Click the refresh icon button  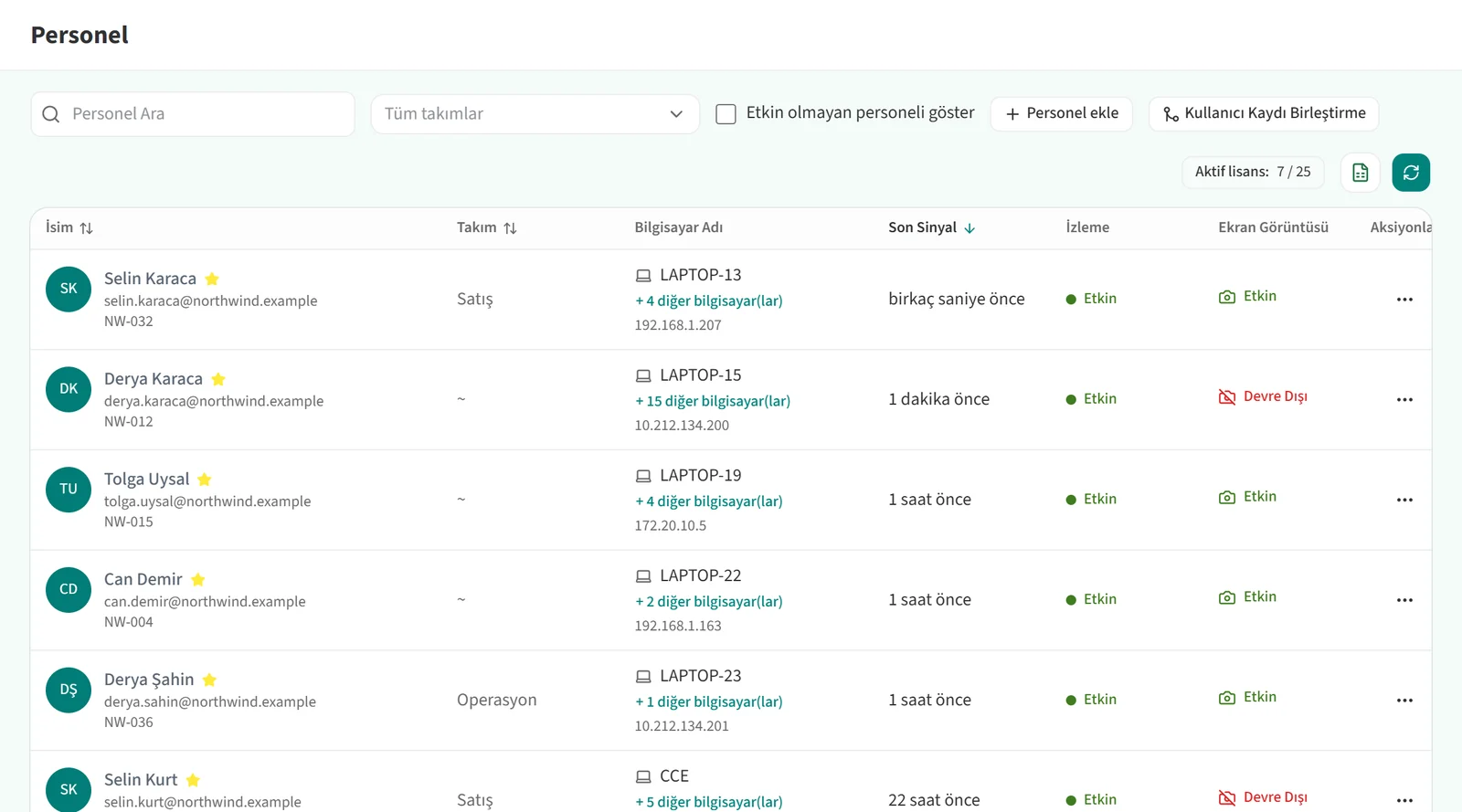(1411, 173)
